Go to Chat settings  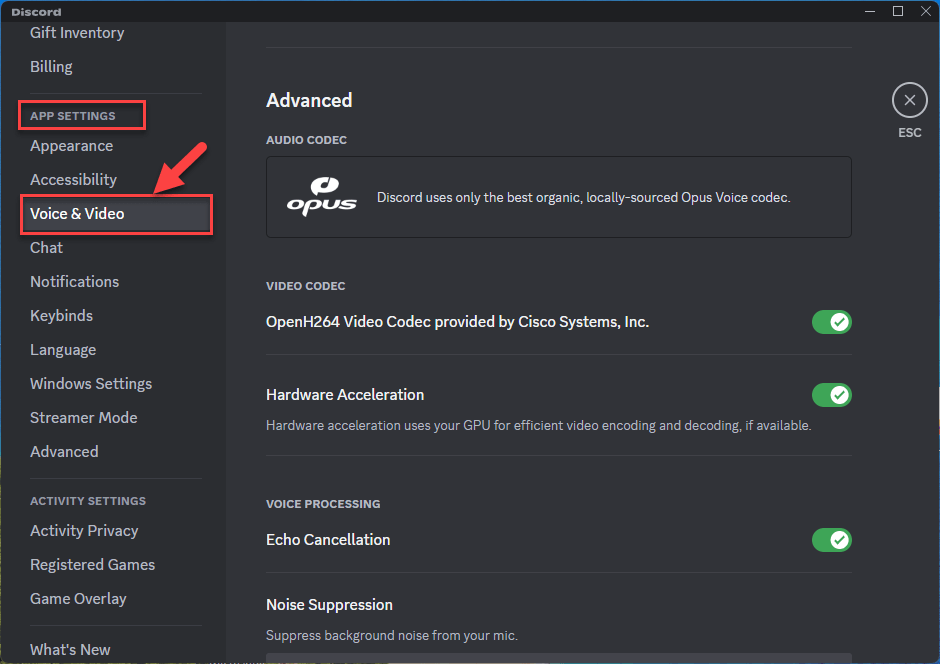pyautogui.click(x=46, y=248)
